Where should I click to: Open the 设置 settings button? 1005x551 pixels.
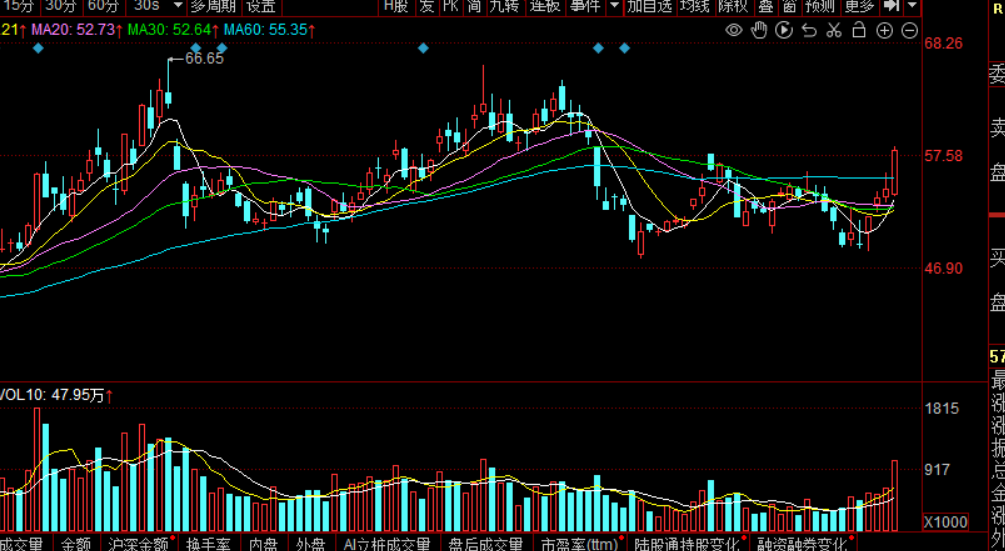pos(262,6)
